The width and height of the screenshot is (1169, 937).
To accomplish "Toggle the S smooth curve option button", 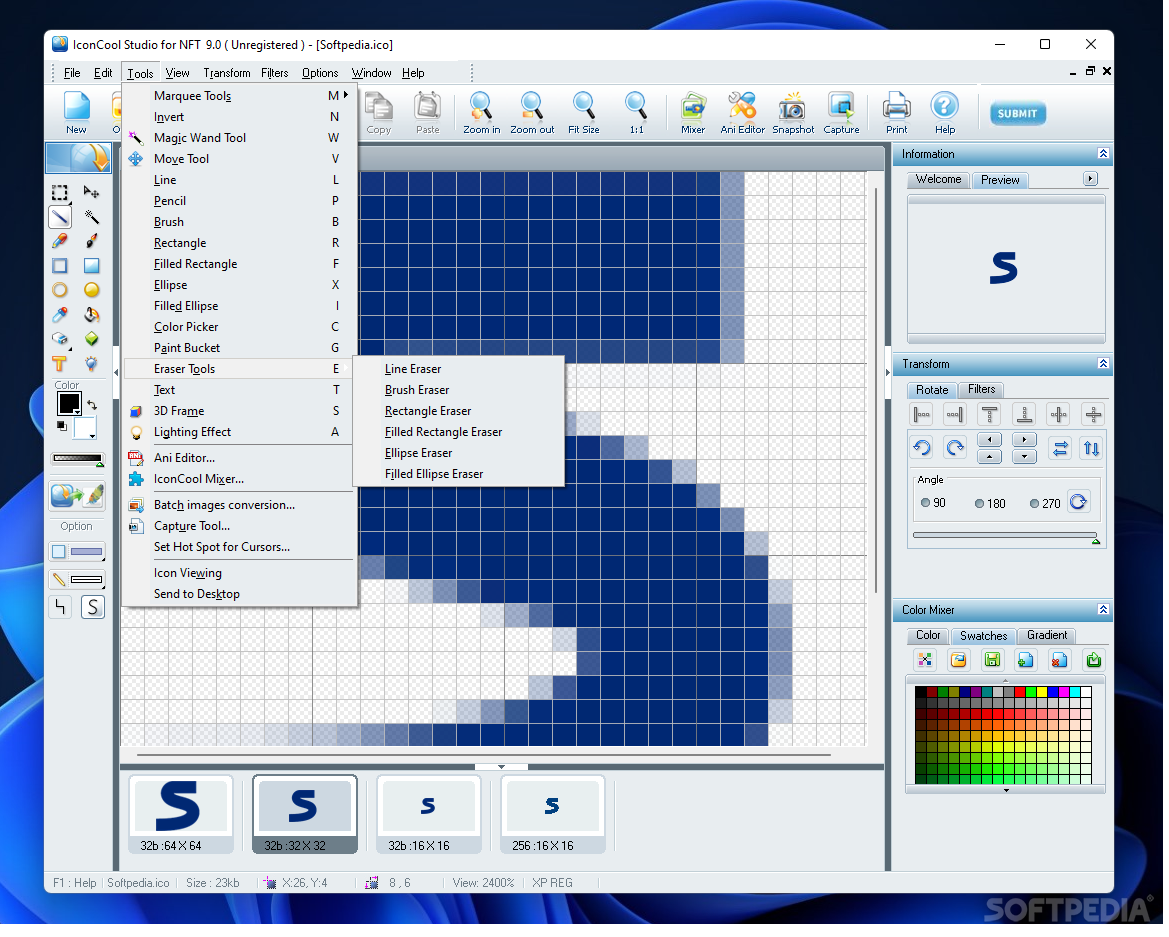I will point(92,608).
